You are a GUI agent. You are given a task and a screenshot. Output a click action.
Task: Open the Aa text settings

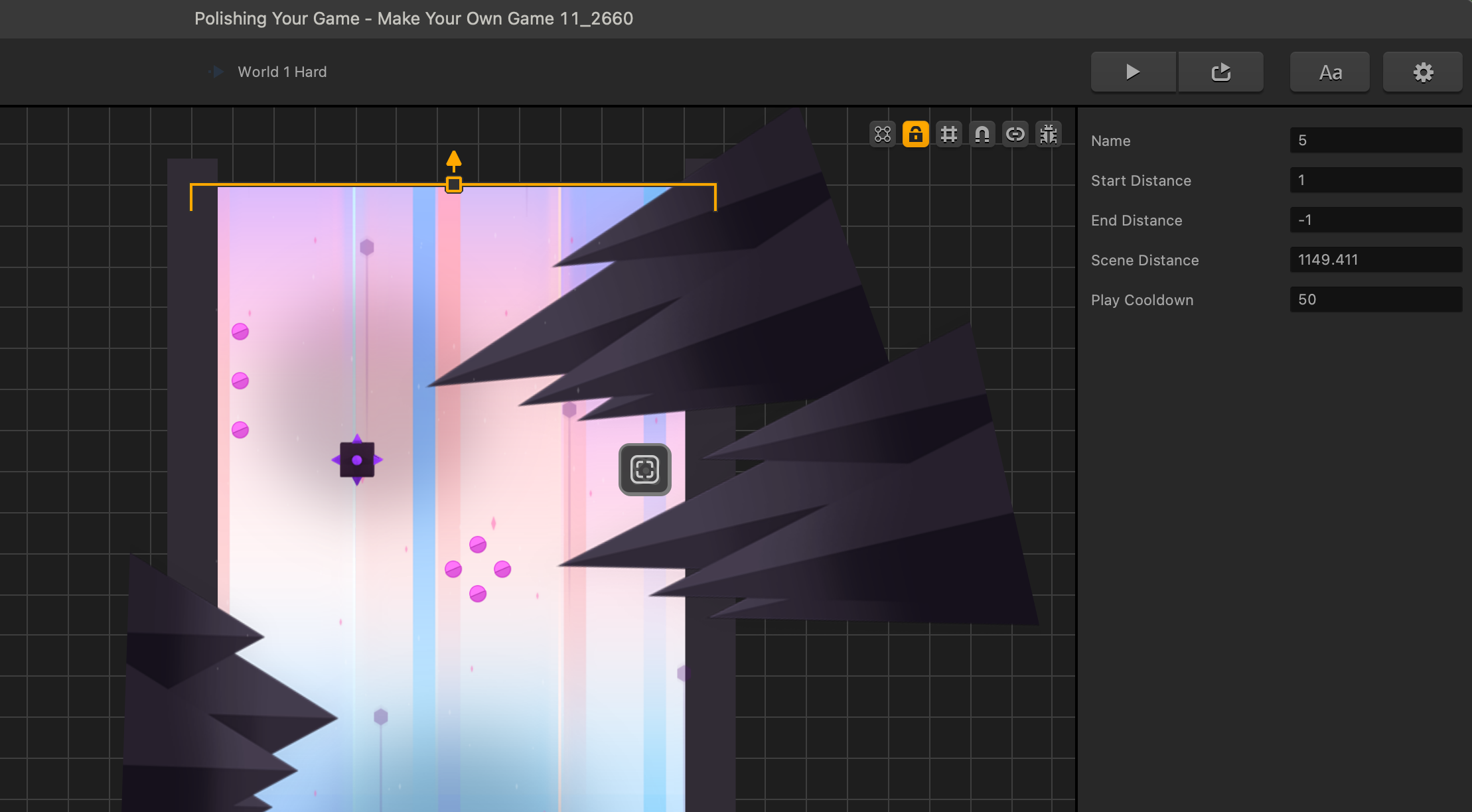click(x=1330, y=72)
